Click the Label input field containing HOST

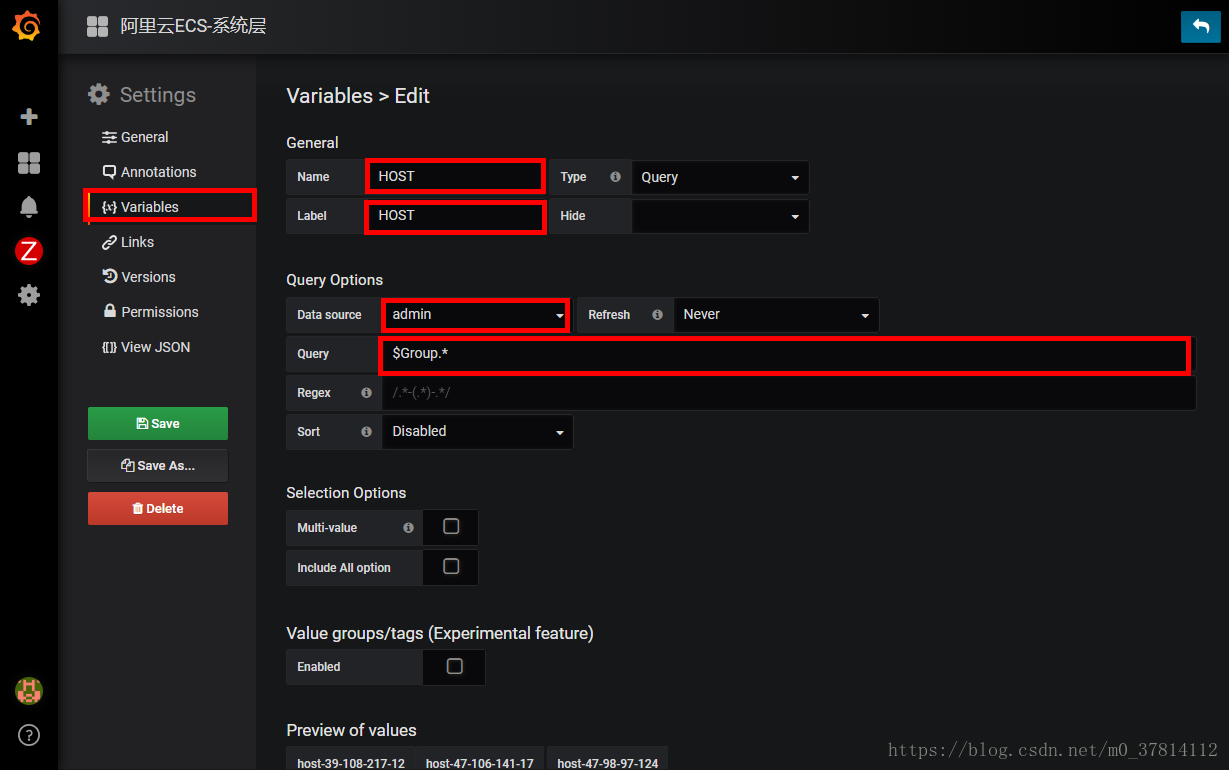tap(455, 216)
